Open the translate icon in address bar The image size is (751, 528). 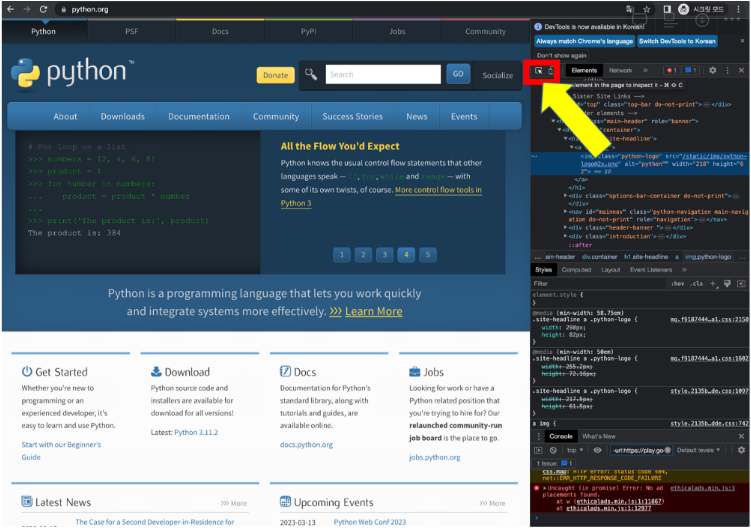click(630, 9)
